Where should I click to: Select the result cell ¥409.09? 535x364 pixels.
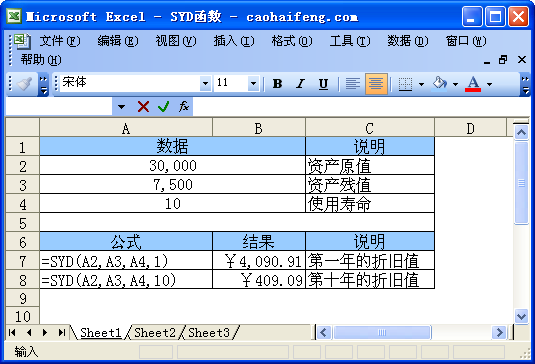click(259, 280)
